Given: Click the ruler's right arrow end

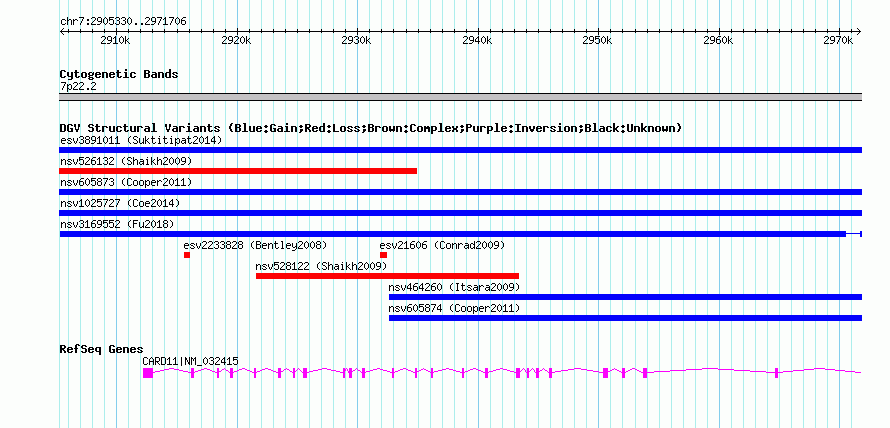Looking at the screenshot, I should click(x=859, y=31).
